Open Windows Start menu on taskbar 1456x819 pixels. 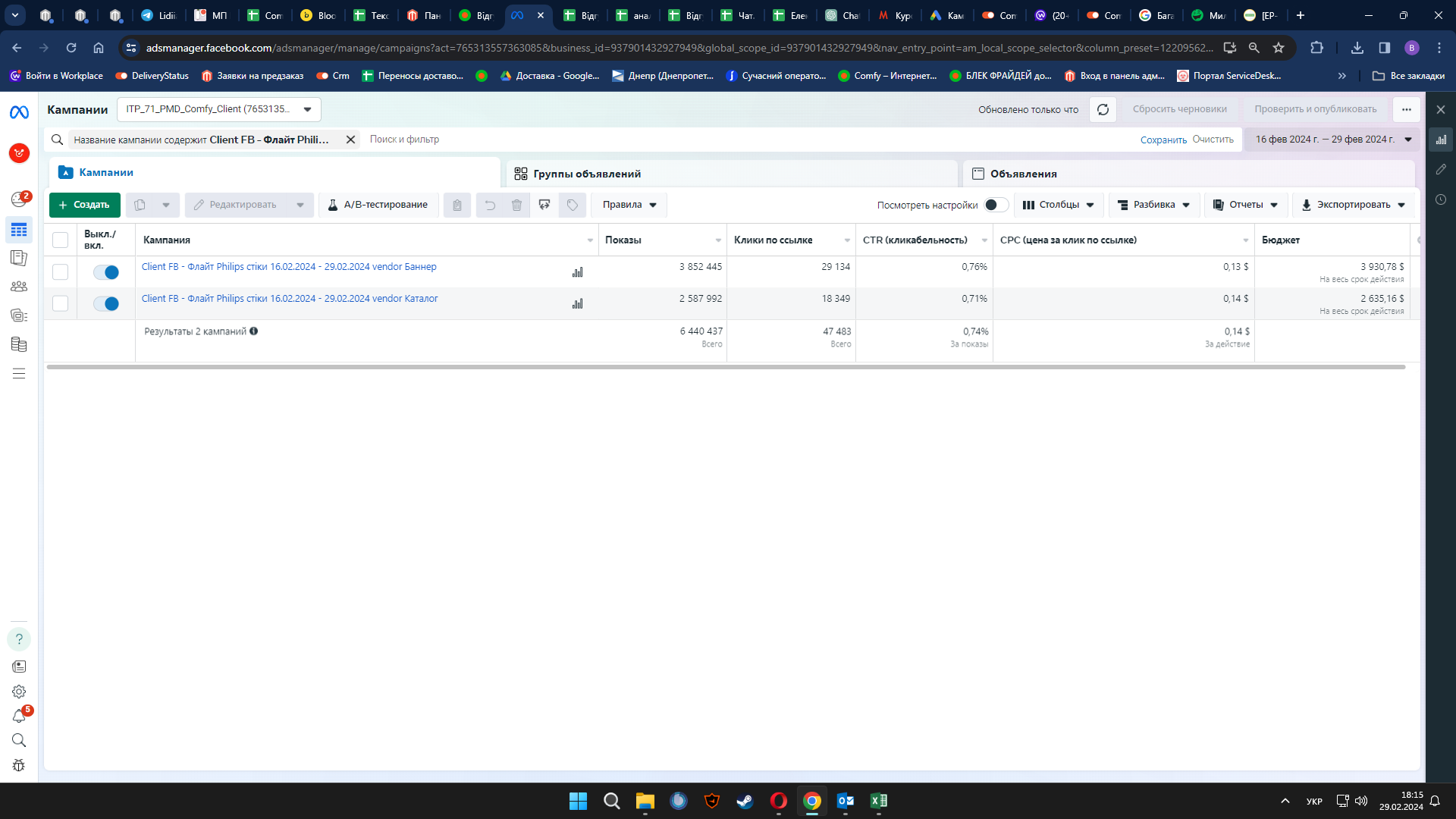coord(578,801)
